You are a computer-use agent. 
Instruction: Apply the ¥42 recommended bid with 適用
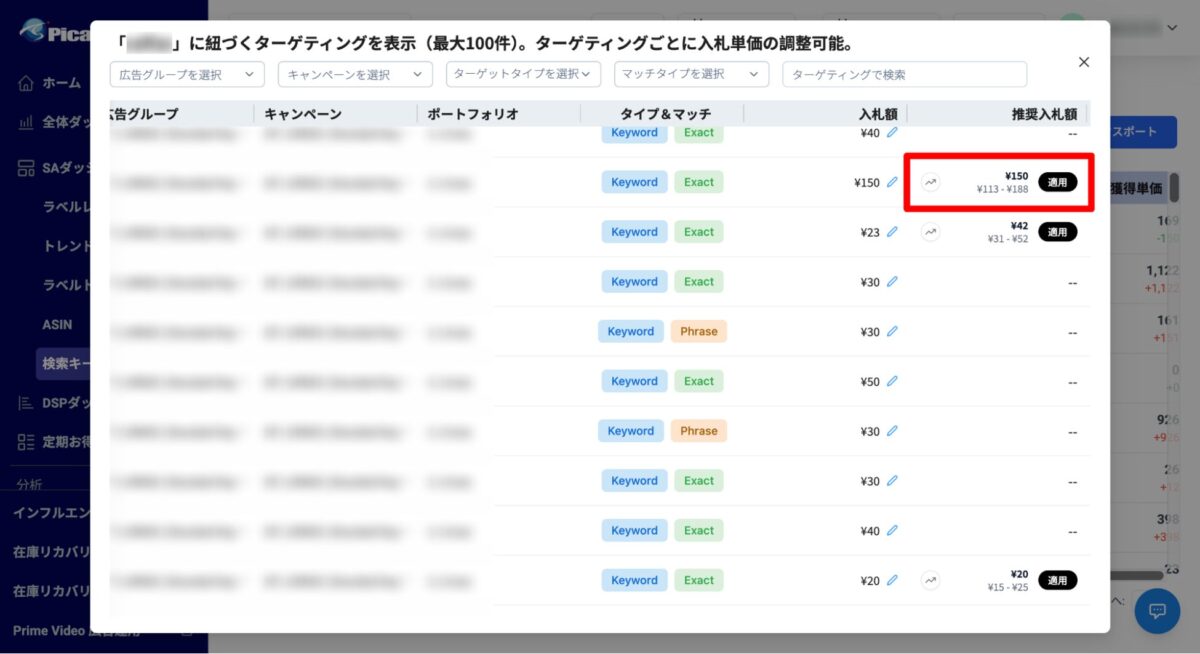coord(1057,232)
